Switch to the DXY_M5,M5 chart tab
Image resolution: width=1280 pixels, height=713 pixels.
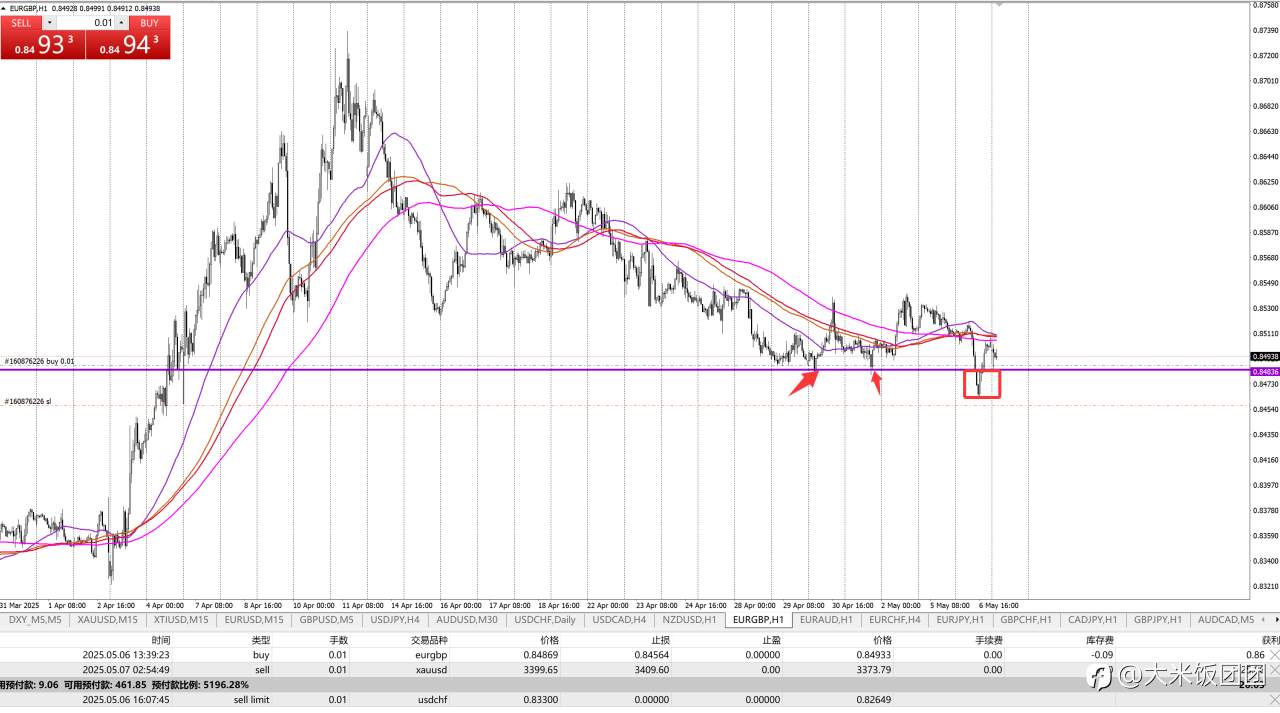point(35,620)
